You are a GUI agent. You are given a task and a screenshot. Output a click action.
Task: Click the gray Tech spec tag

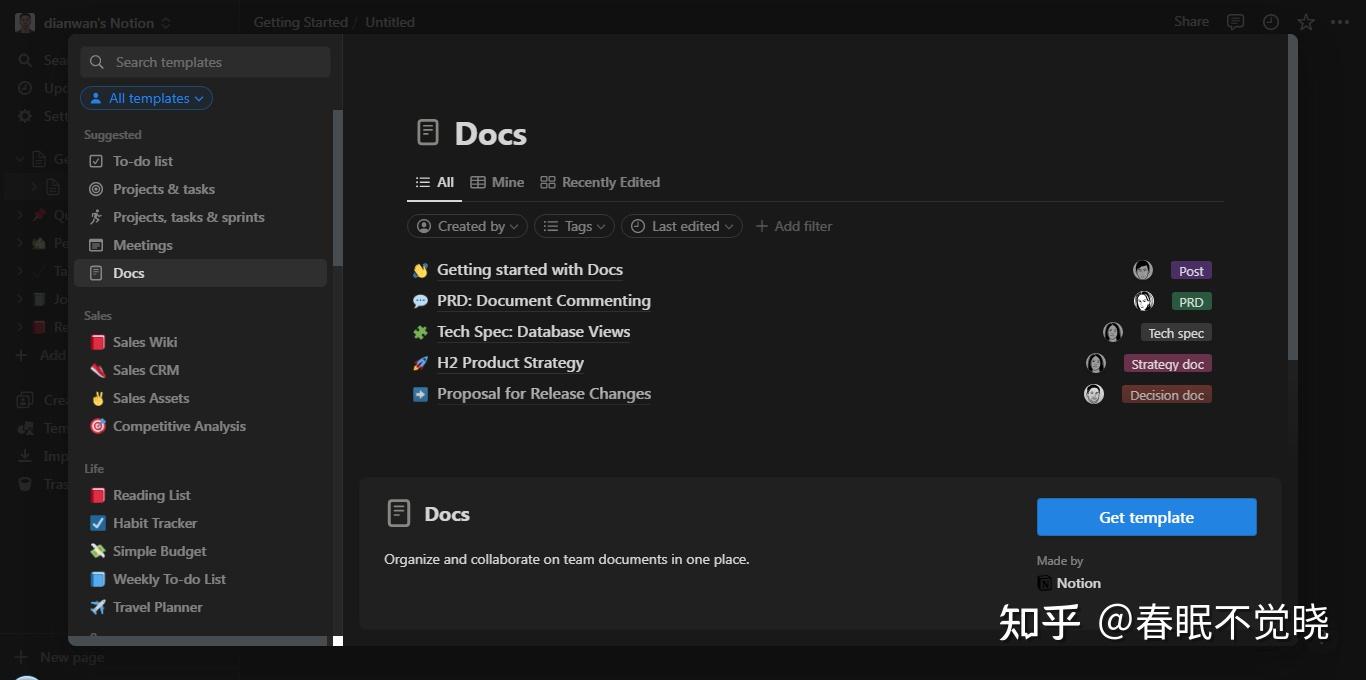[1176, 333]
